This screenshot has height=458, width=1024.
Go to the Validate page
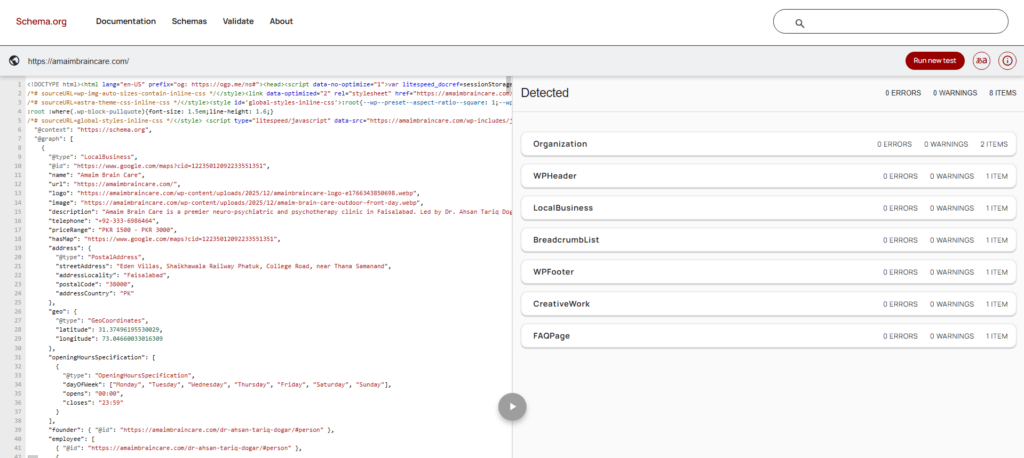pos(238,22)
